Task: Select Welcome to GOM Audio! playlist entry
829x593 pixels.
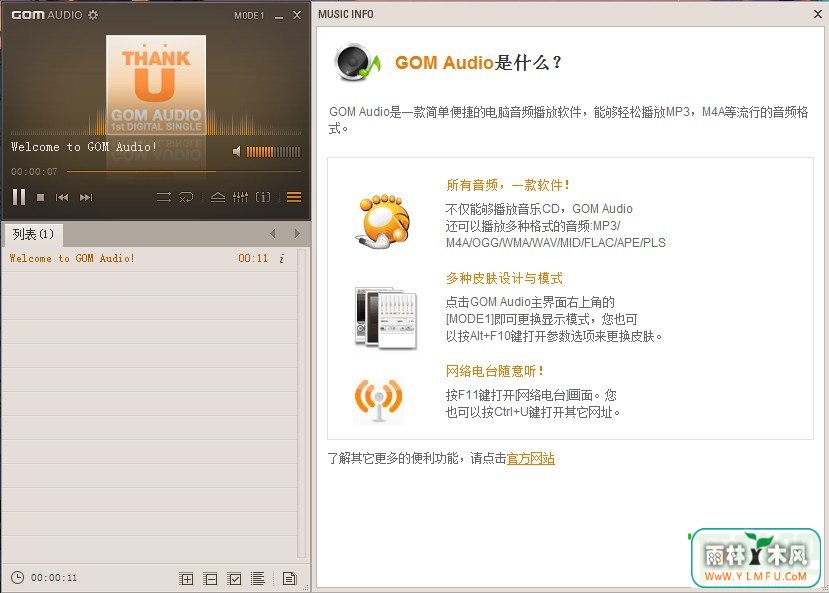Action: 149,258
